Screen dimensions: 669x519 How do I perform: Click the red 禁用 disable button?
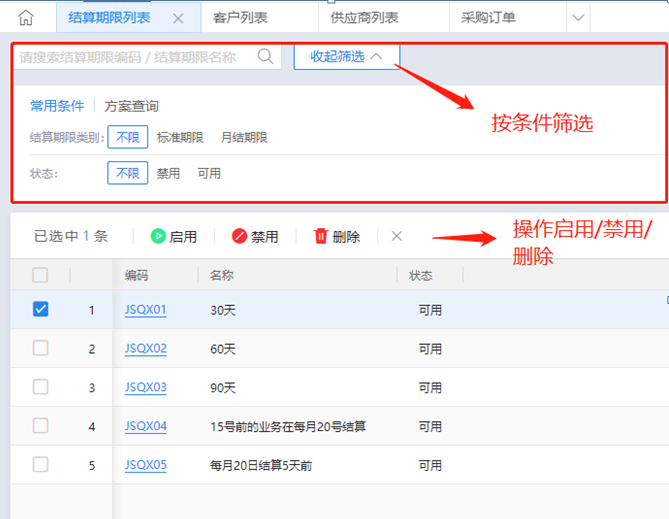255,237
